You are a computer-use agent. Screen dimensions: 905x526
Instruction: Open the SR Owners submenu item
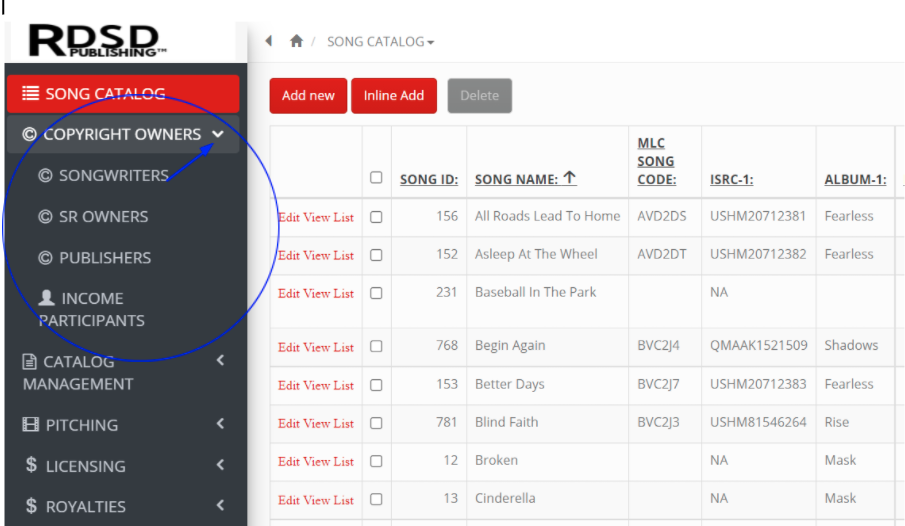[x=103, y=217]
